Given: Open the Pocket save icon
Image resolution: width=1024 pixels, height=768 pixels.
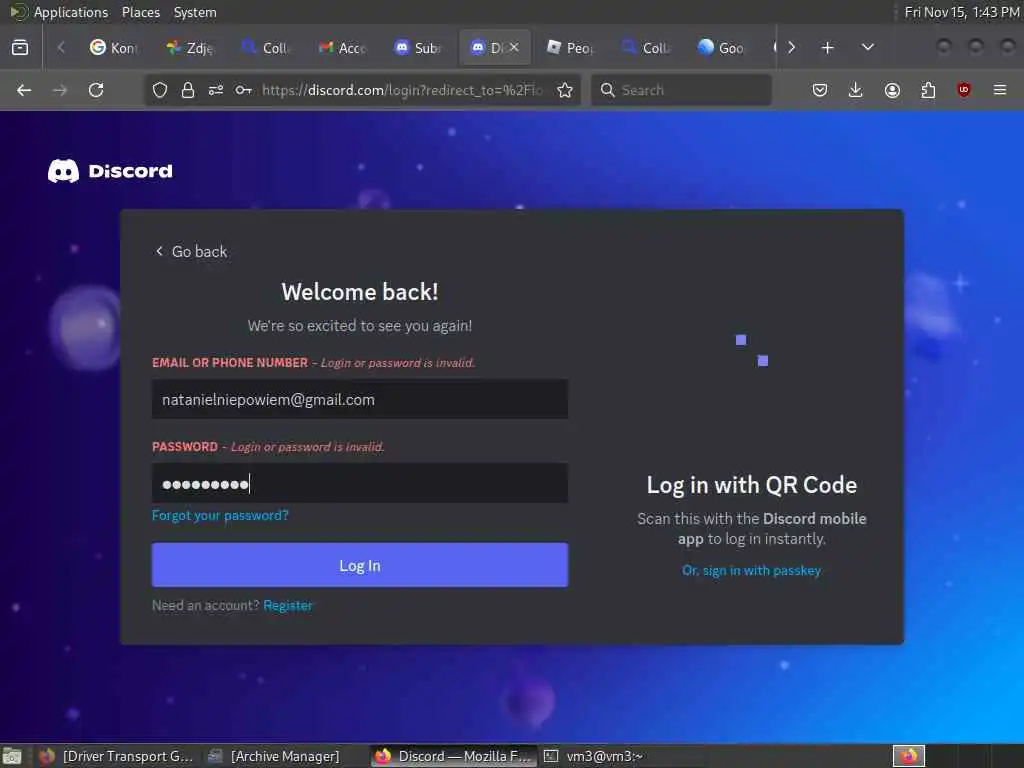Looking at the screenshot, I should [820, 90].
